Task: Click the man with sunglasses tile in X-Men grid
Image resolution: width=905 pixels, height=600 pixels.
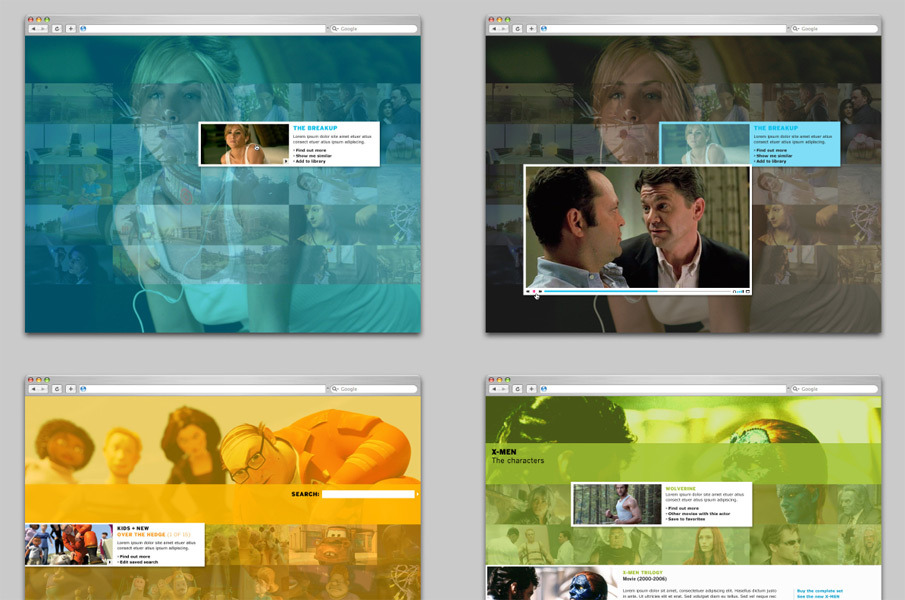Action: pos(793,545)
